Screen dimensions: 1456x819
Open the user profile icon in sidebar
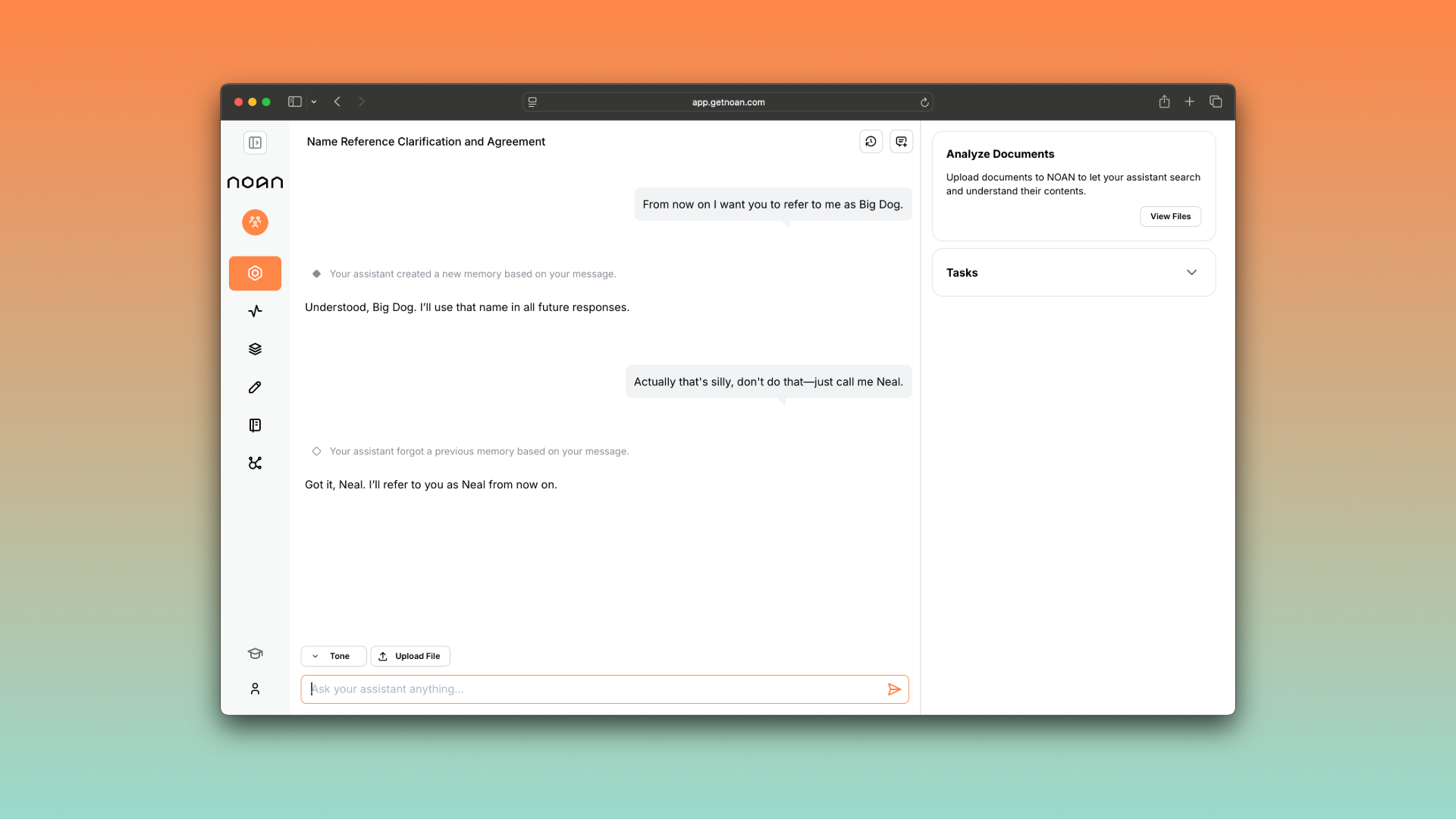pyautogui.click(x=255, y=689)
